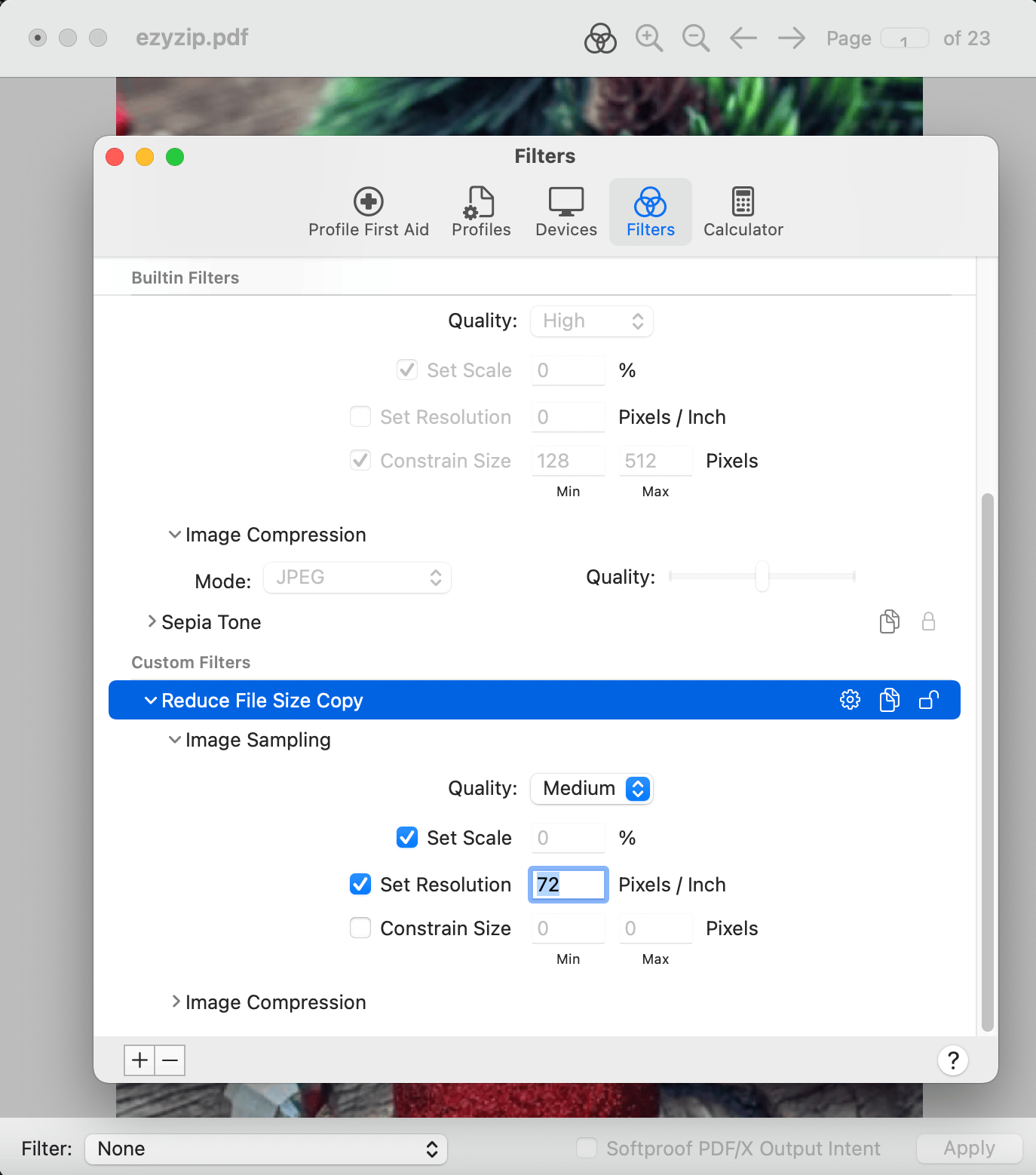
Task: Add a new filter with the plus button
Action: tap(139, 1060)
